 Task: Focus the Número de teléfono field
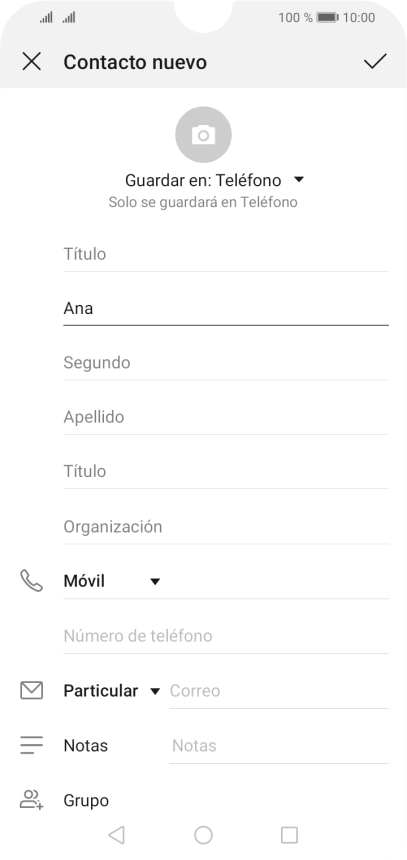[x=226, y=636]
